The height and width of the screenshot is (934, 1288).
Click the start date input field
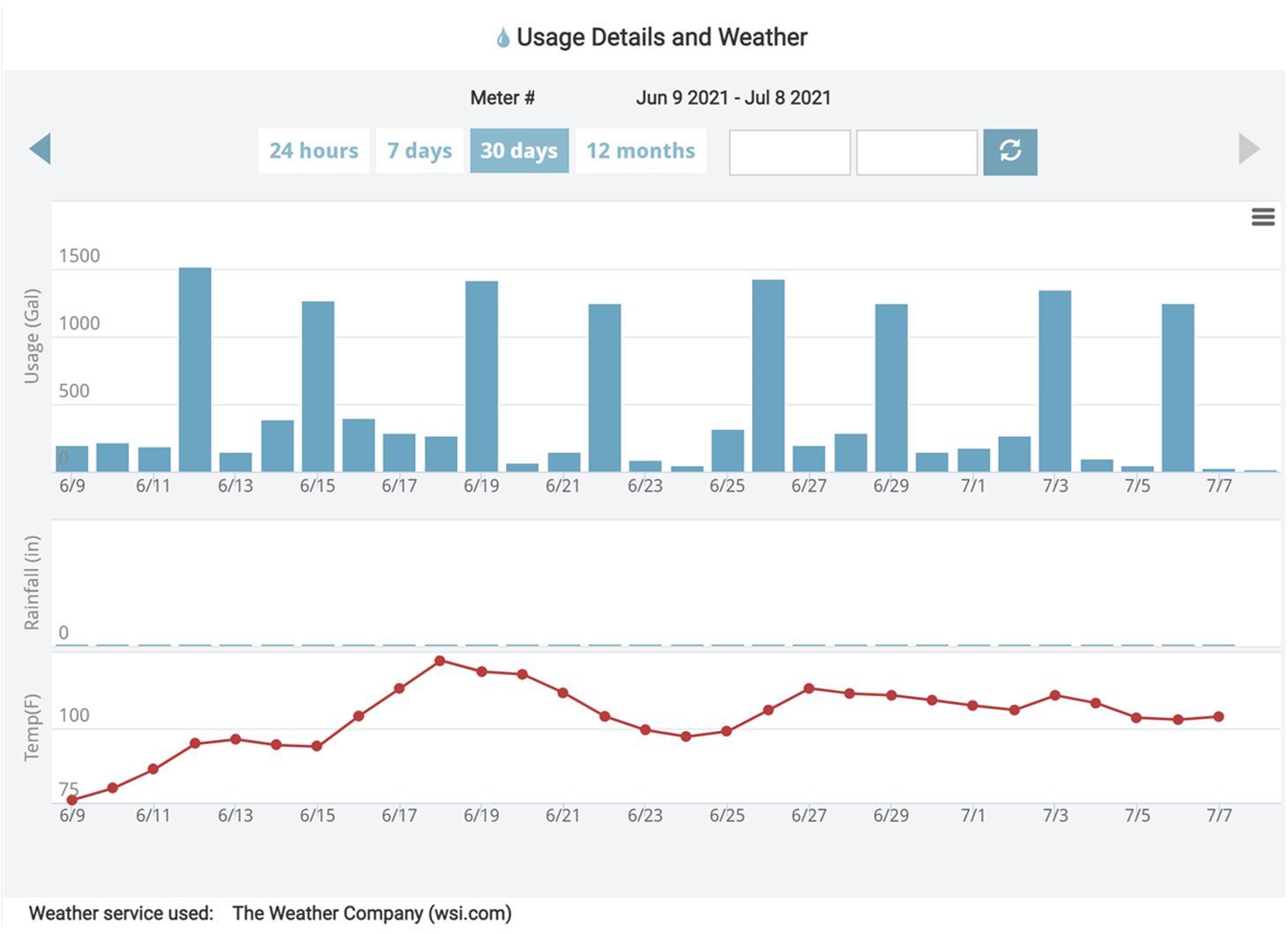(x=789, y=151)
